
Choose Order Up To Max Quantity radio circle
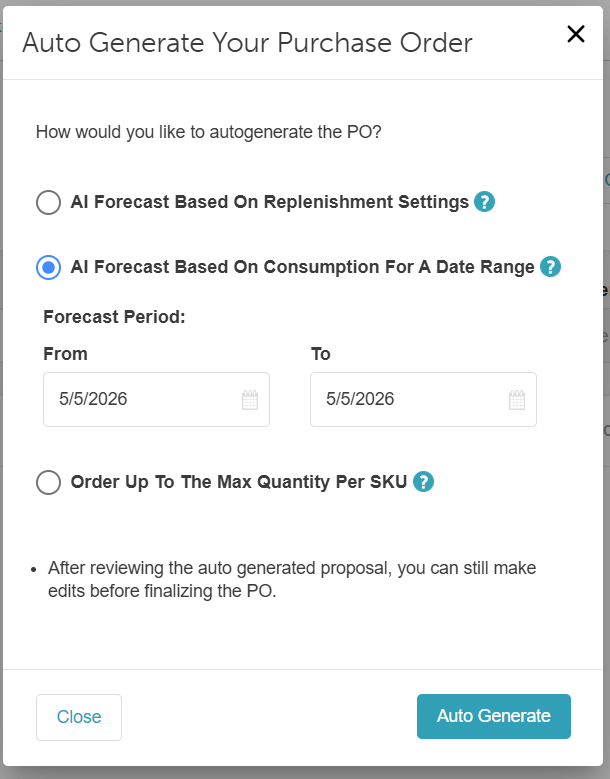(x=49, y=482)
